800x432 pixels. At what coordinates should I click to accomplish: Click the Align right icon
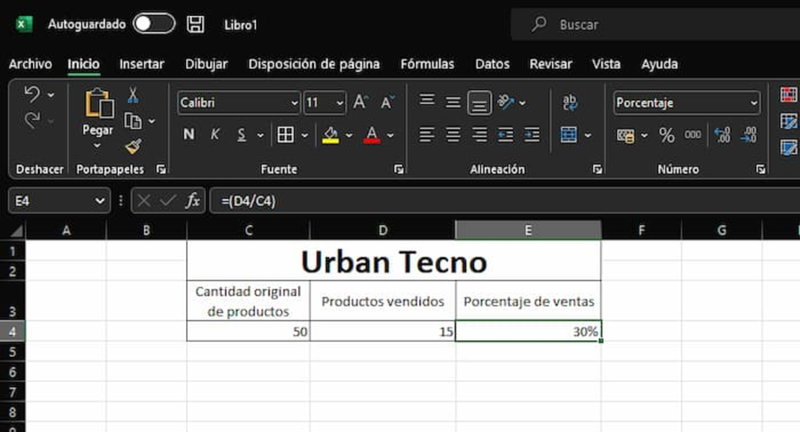point(479,135)
